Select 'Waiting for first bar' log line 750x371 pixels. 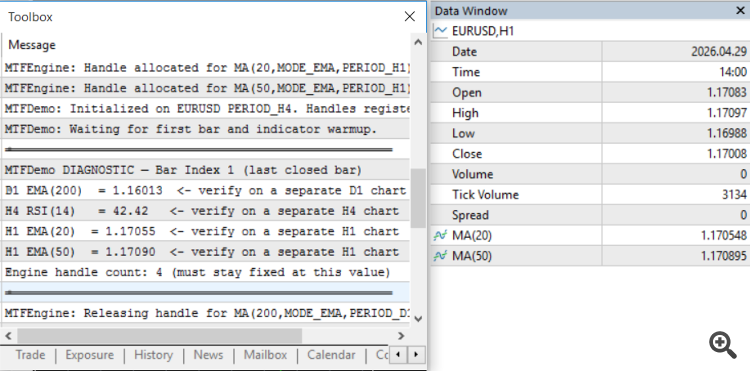pyautogui.click(x=206, y=129)
